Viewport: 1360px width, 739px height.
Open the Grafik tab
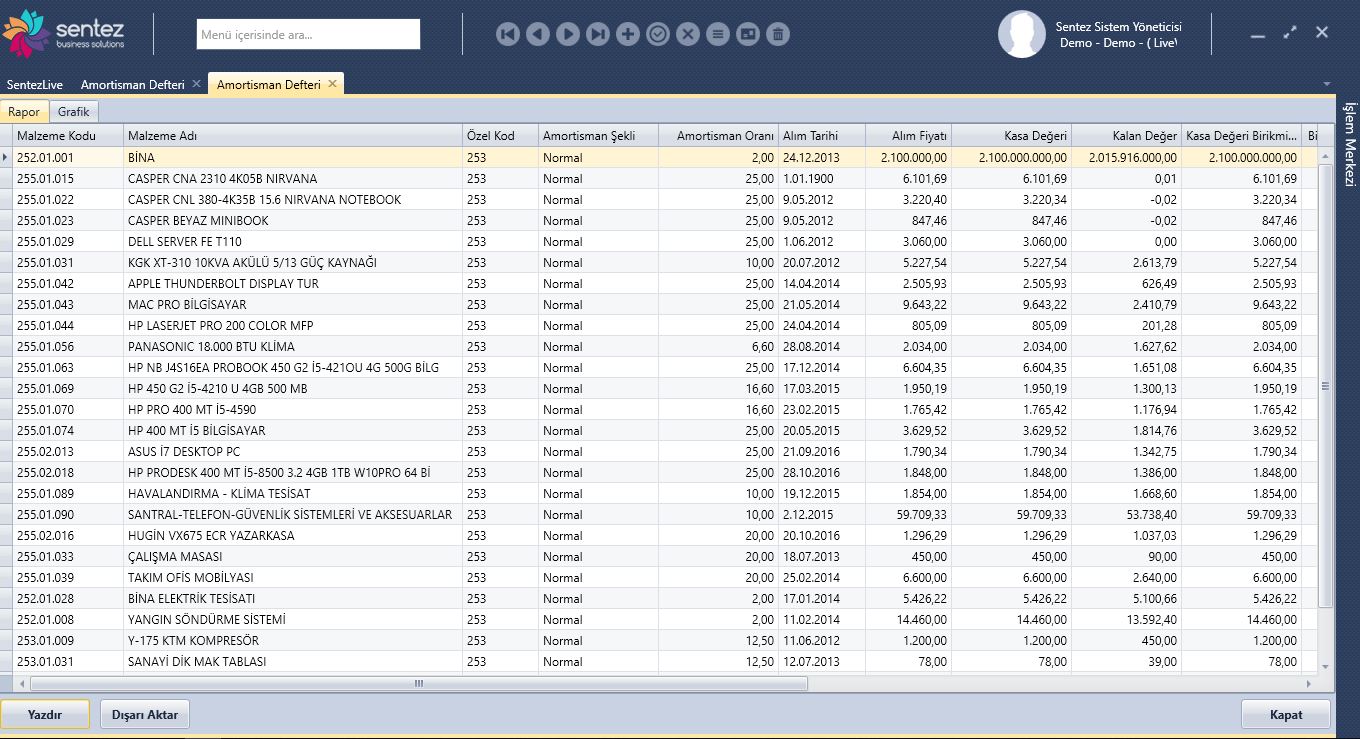coord(73,112)
